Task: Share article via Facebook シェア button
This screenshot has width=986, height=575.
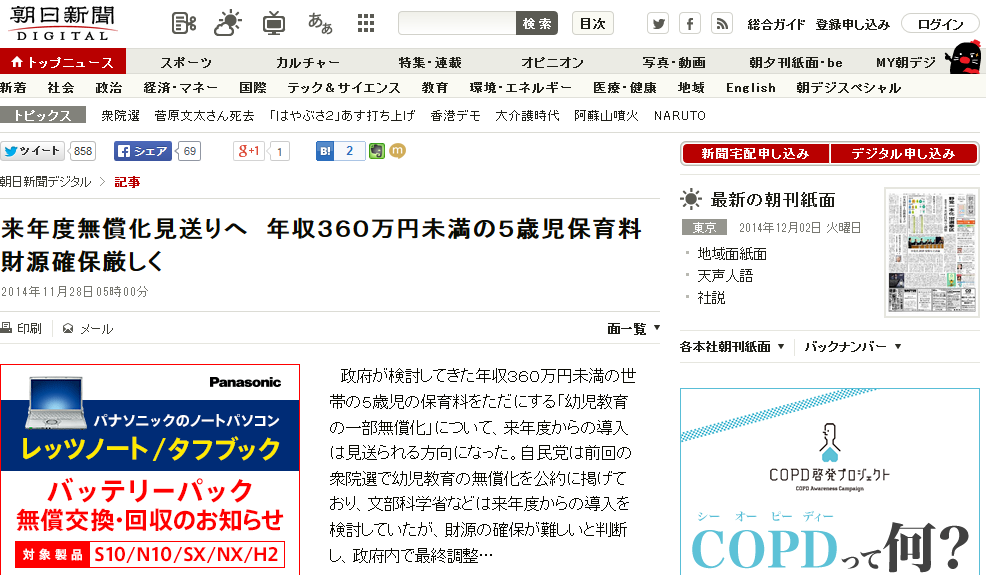Action: (x=143, y=151)
